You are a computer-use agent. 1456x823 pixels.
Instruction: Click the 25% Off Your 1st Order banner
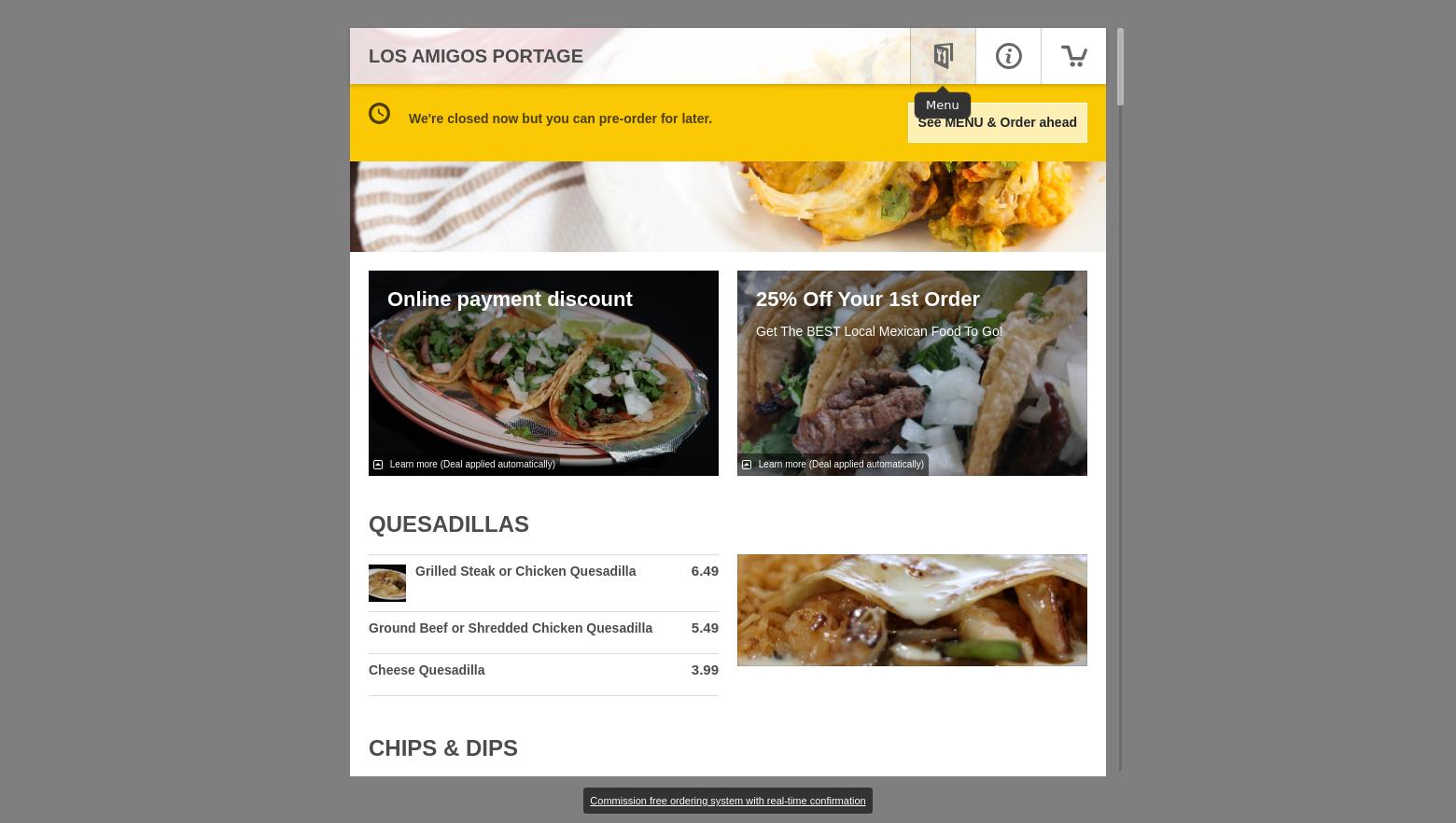click(x=912, y=373)
